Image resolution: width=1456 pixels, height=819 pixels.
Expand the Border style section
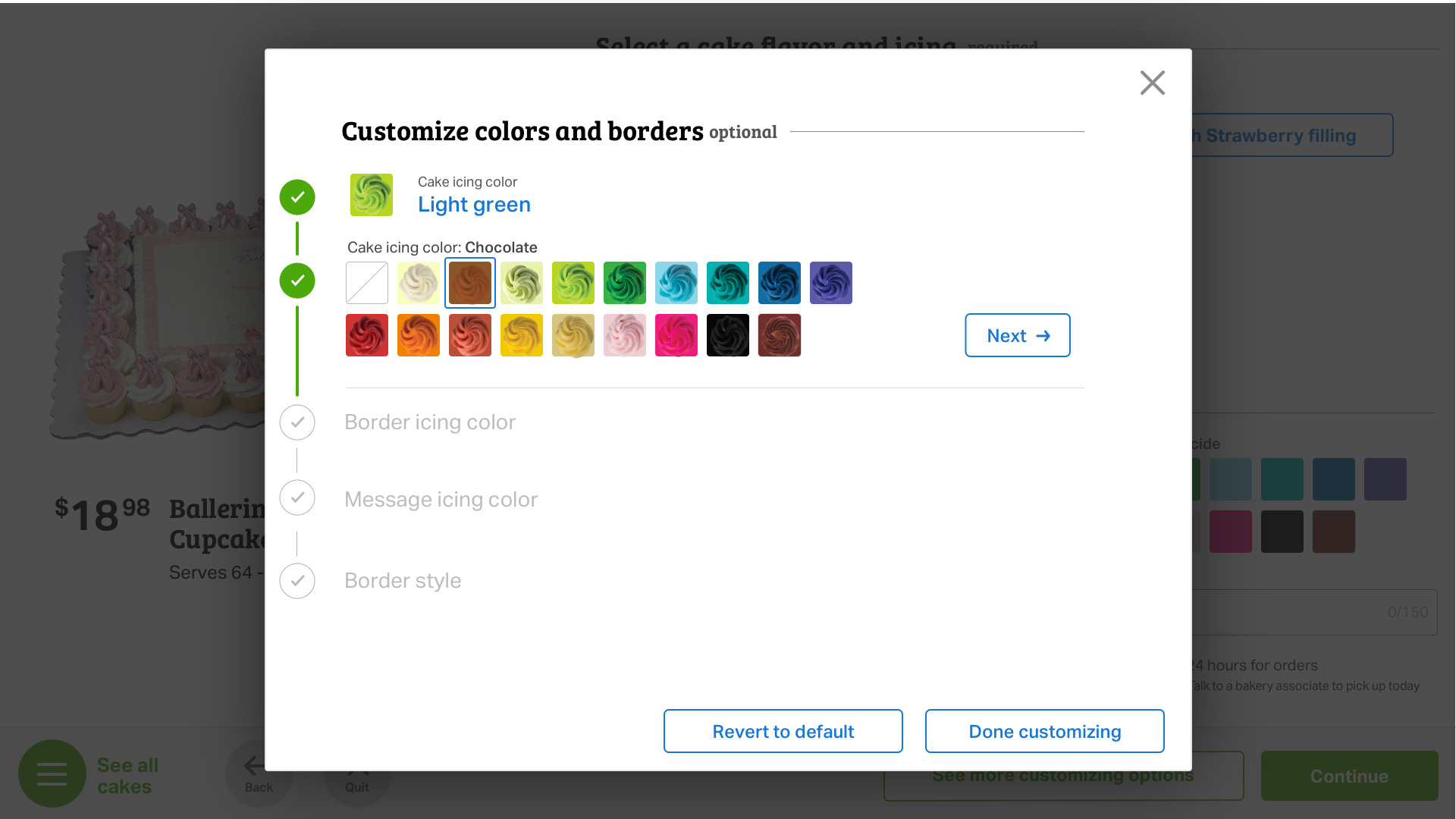(x=403, y=581)
